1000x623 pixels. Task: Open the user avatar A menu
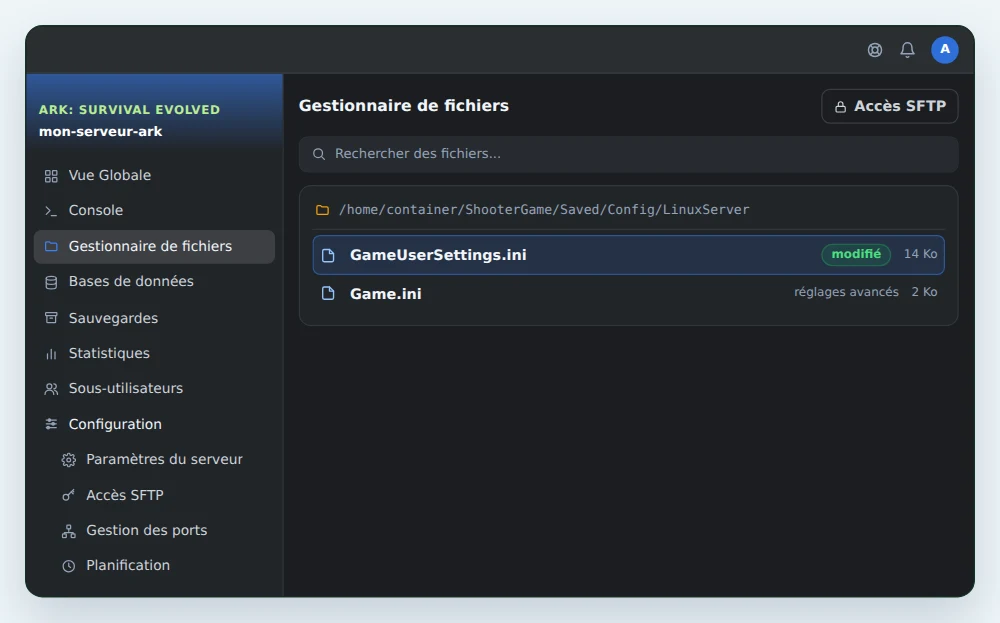[x=945, y=50]
